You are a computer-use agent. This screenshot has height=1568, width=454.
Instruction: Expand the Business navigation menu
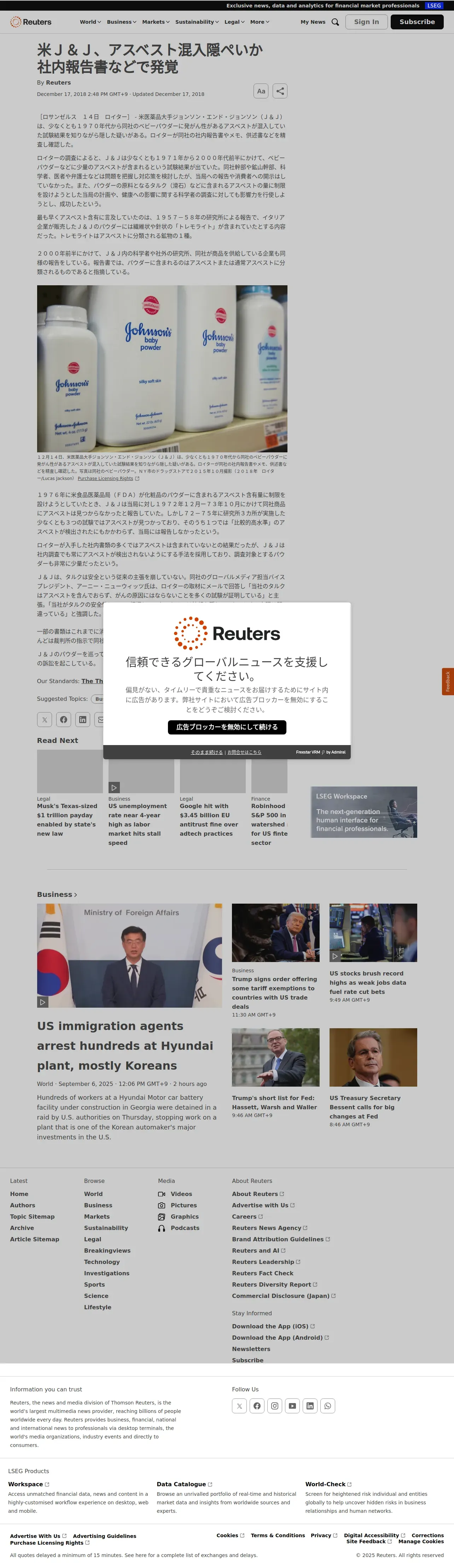(122, 22)
